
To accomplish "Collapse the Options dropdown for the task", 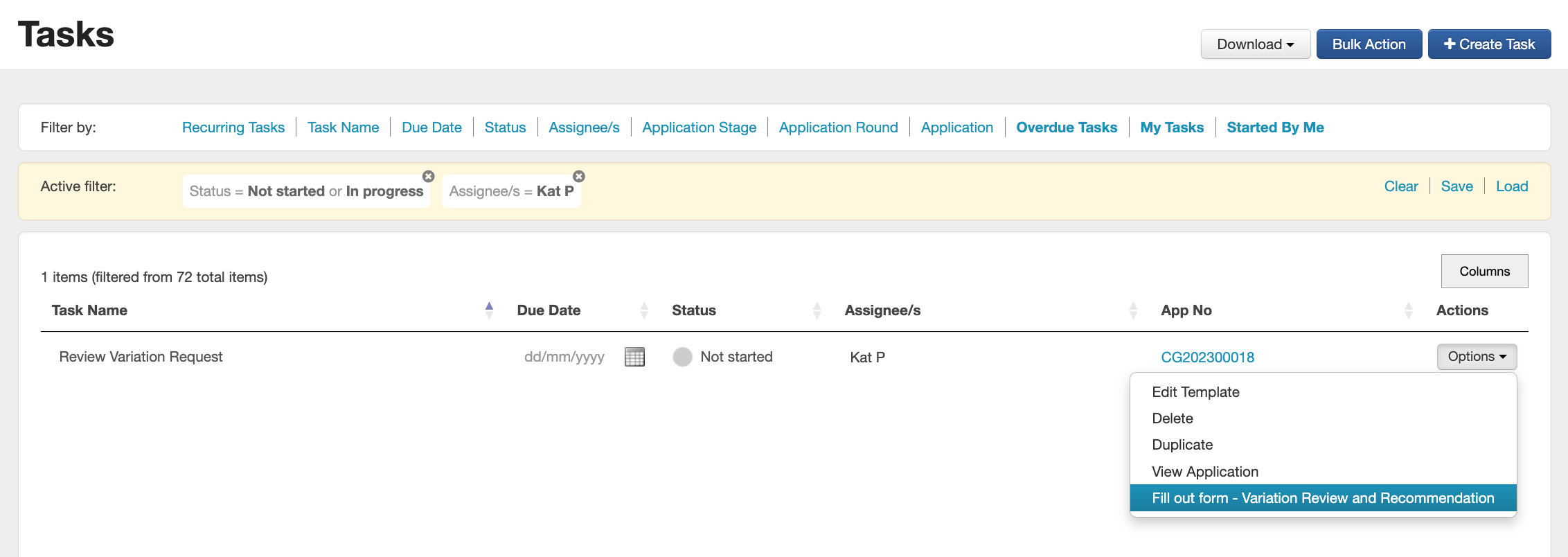I will coord(1477,357).
